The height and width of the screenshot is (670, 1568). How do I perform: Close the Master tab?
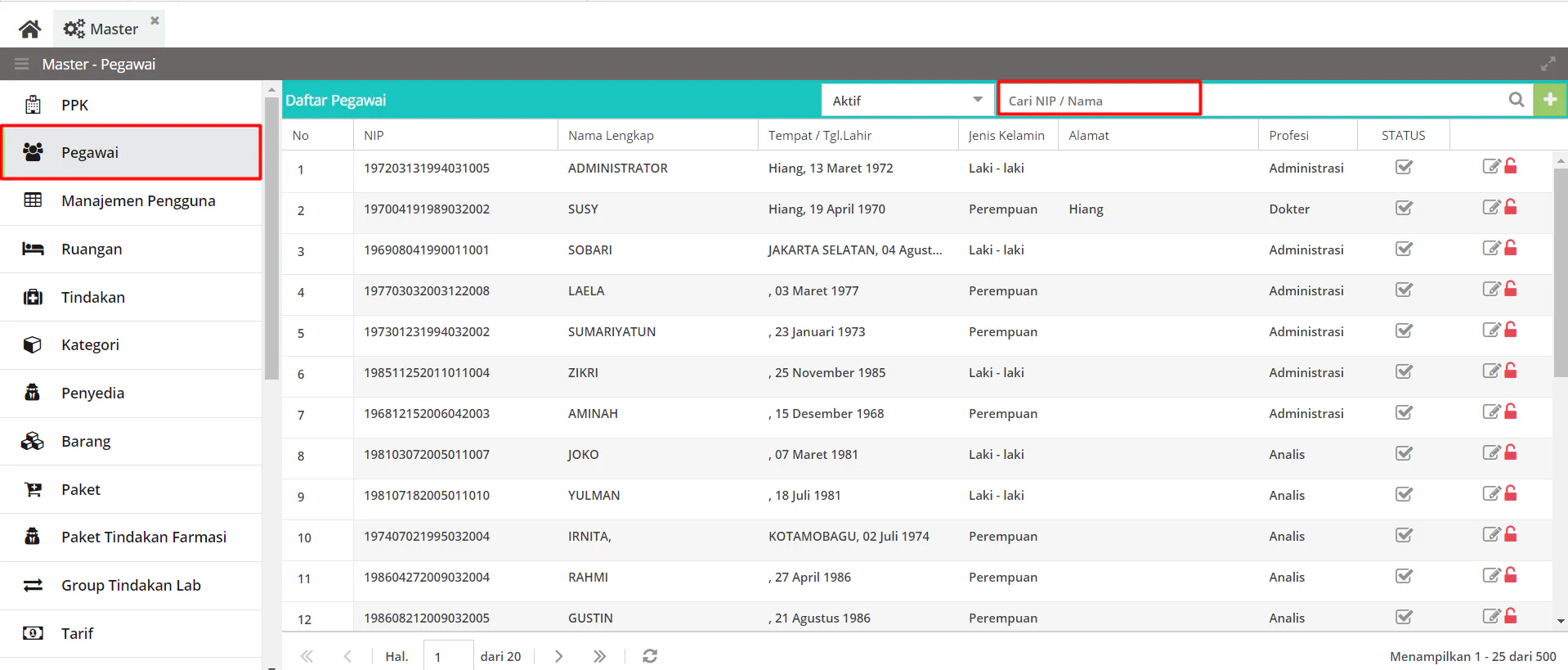[x=155, y=20]
